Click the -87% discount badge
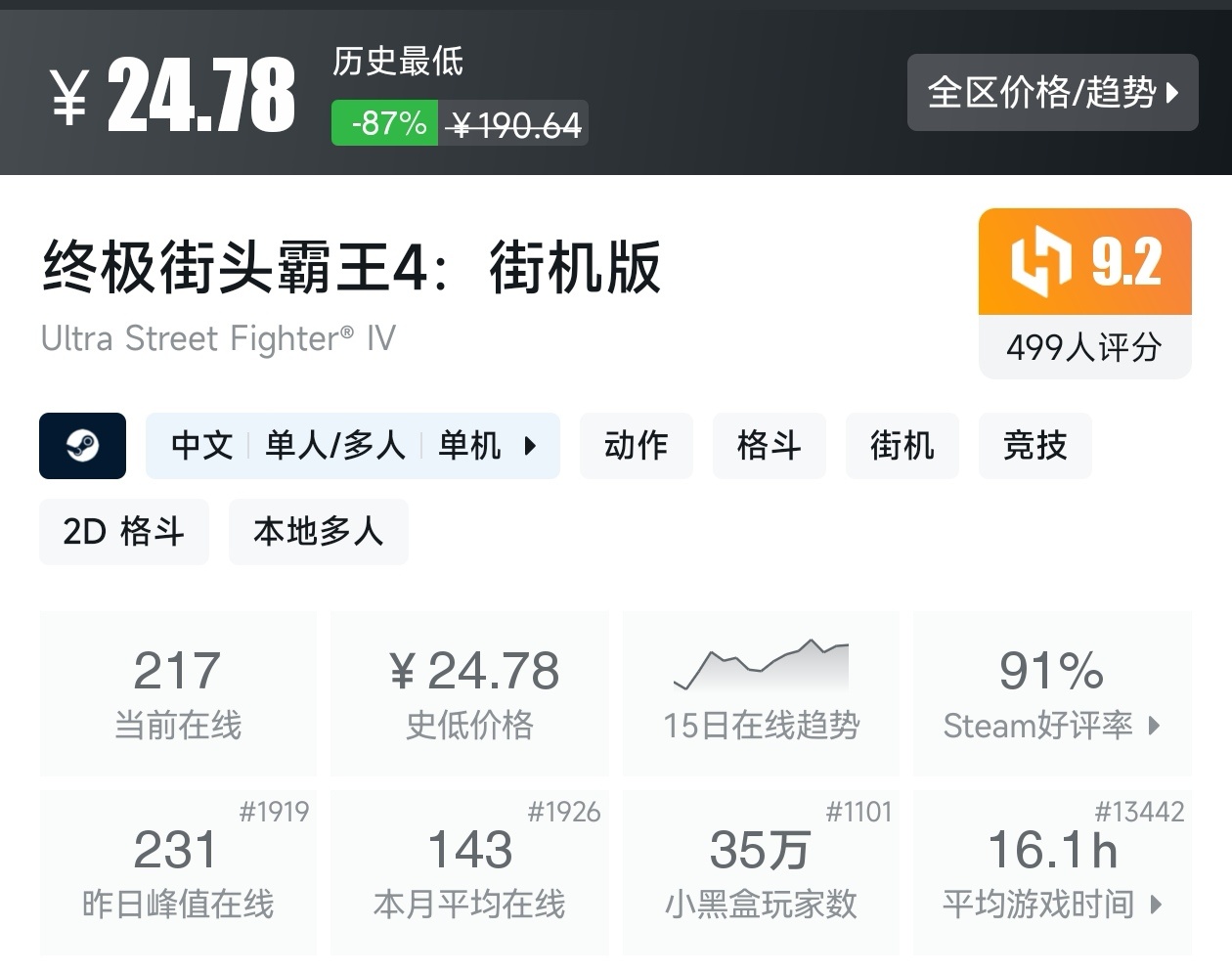 pos(384,123)
